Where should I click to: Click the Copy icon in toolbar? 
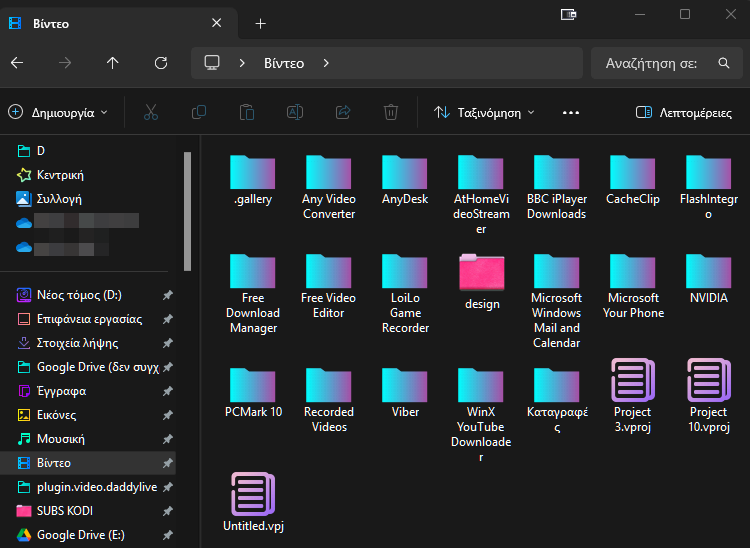click(x=199, y=112)
